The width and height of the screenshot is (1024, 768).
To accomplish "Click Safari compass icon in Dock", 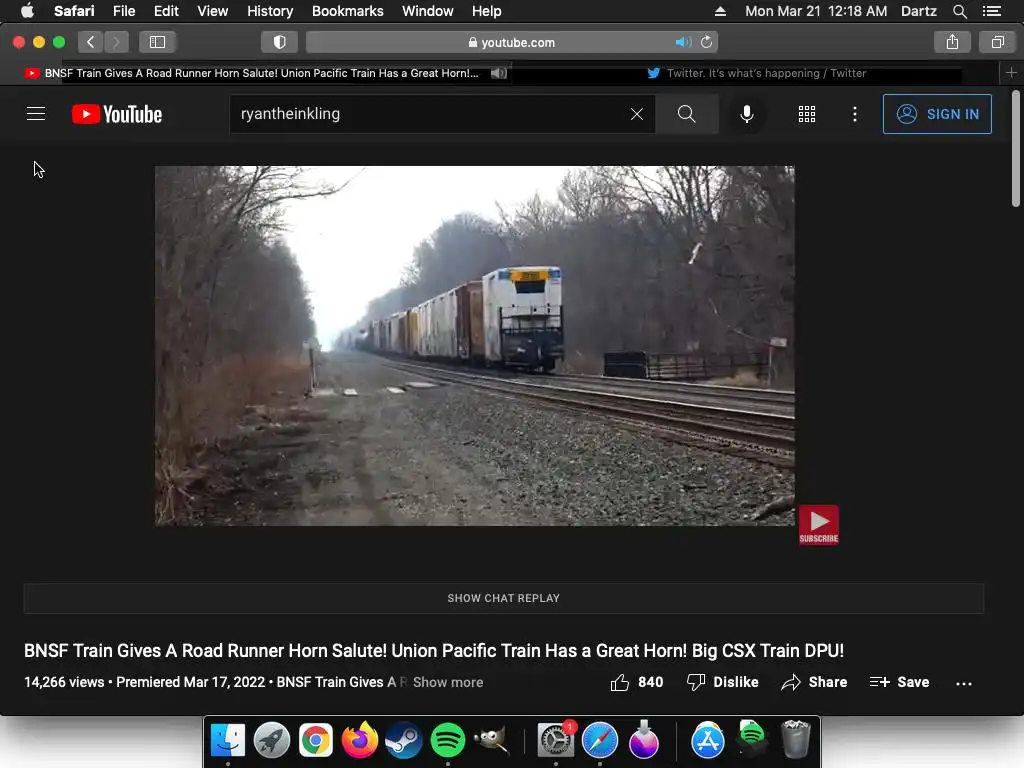I will click(x=600, y=740).
